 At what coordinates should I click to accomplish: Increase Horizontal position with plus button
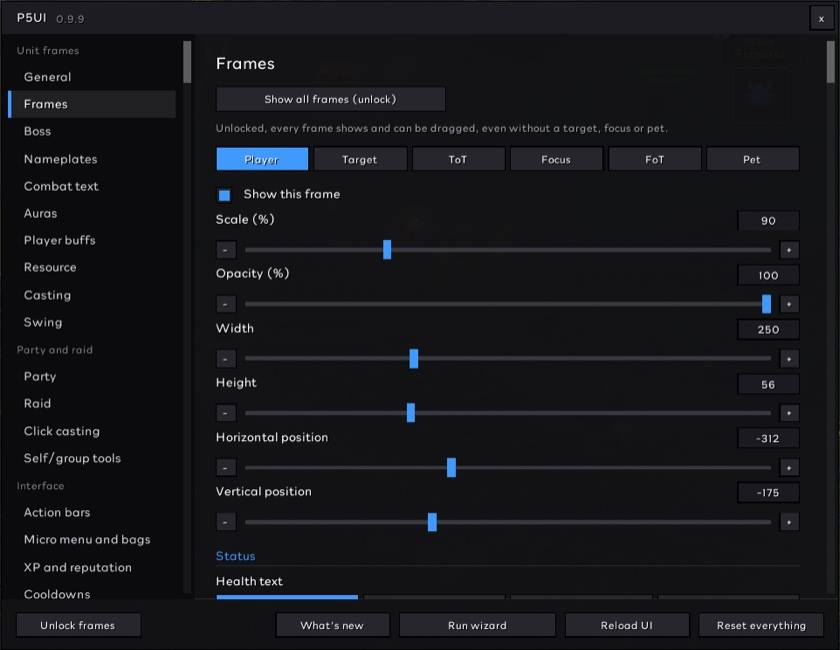(x=789, y=467)
